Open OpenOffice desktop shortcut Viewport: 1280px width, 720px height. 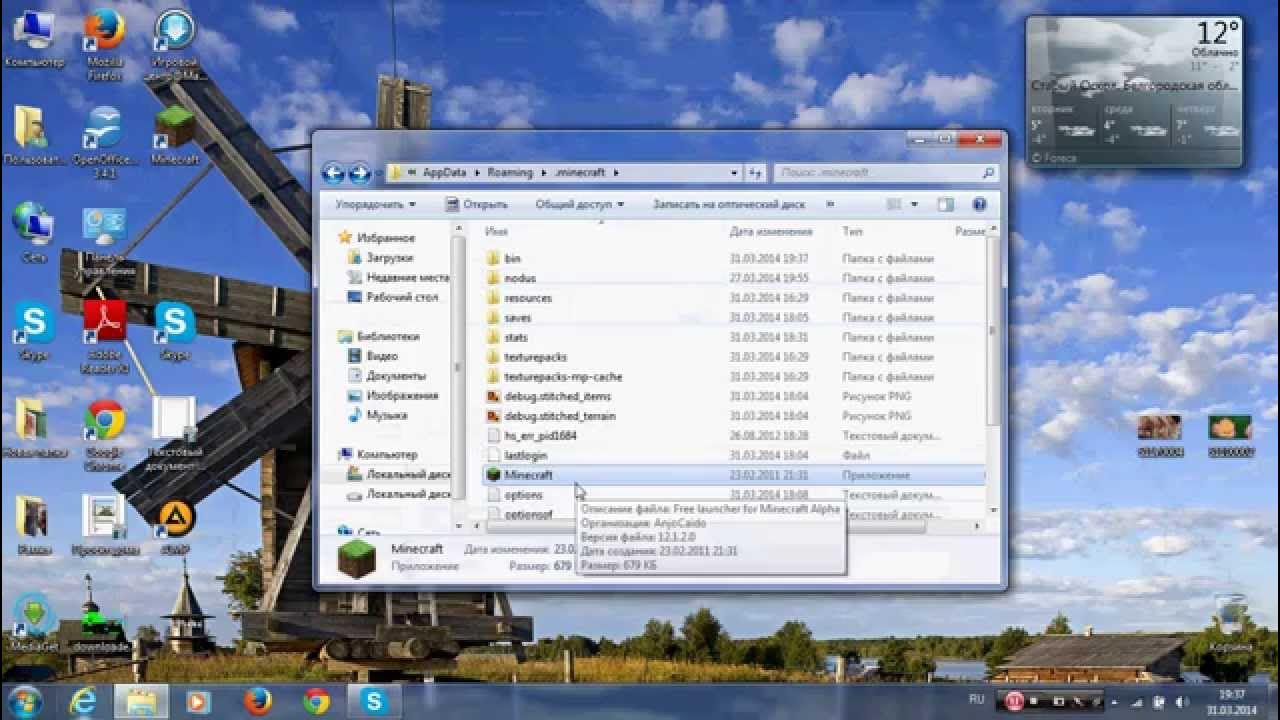click(x=104, y=141)
